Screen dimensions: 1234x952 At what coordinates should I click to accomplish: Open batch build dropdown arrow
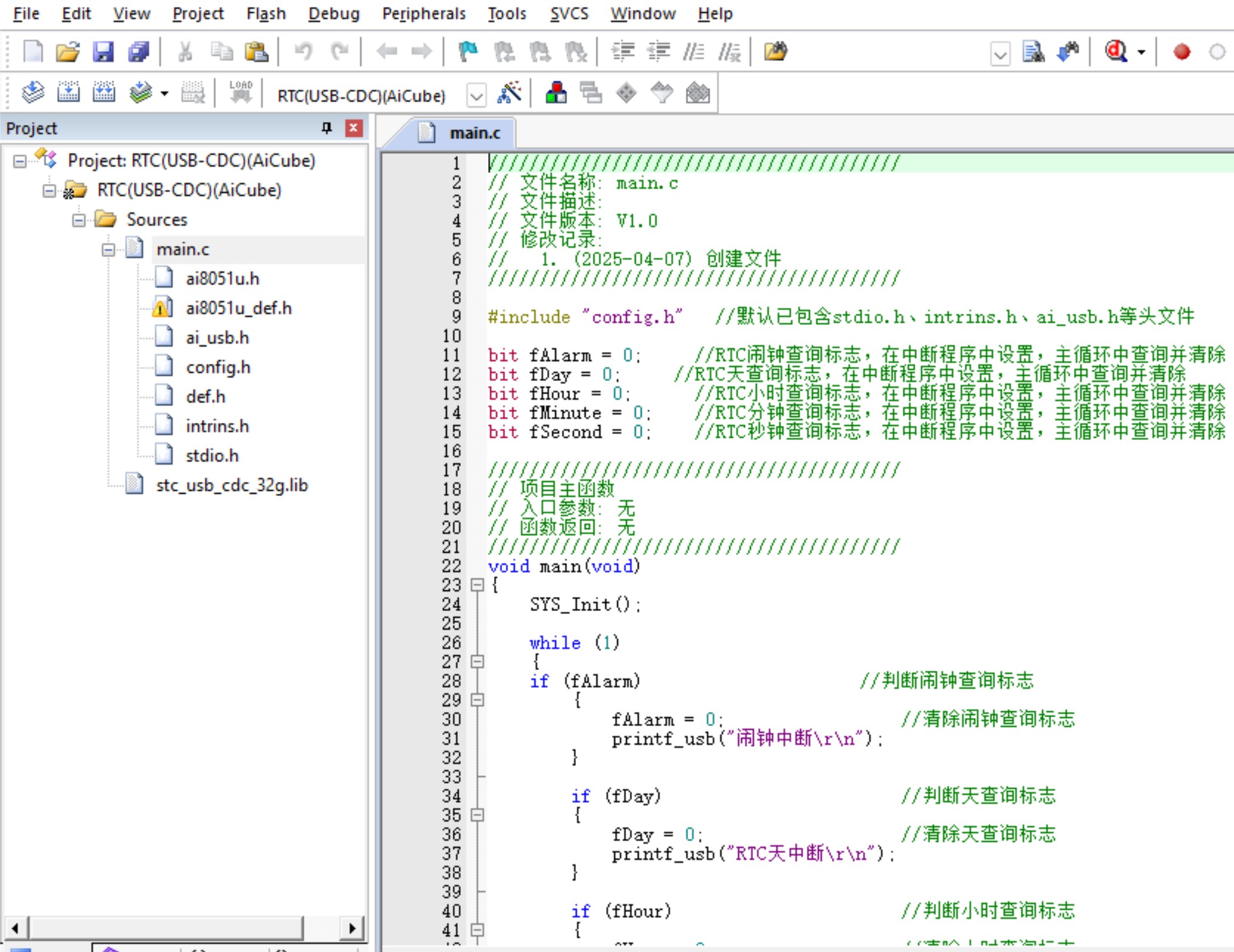click(x=165, y=93)
